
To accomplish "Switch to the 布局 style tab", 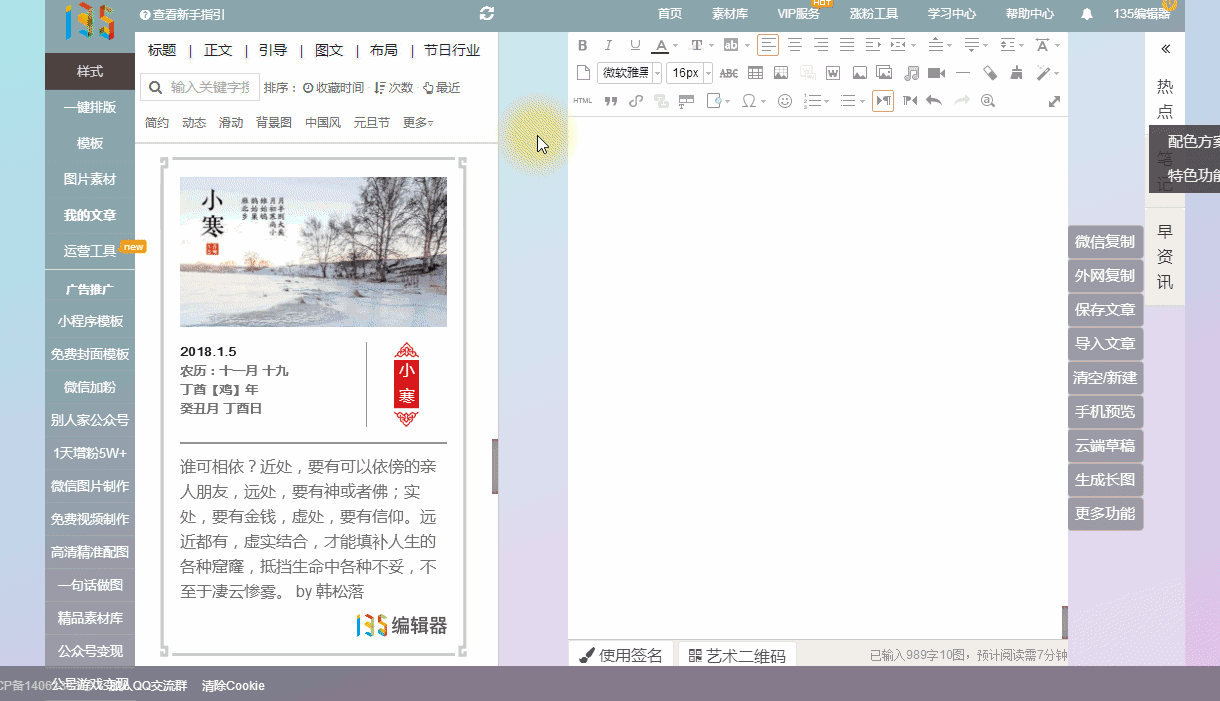I will click(x=384, y=50).
